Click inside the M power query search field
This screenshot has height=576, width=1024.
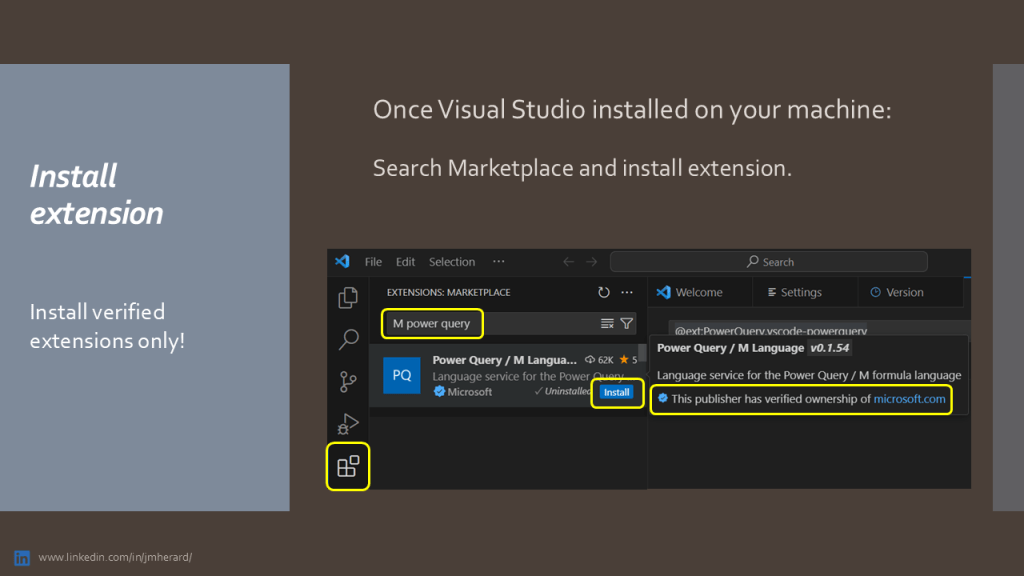[432, 324]
